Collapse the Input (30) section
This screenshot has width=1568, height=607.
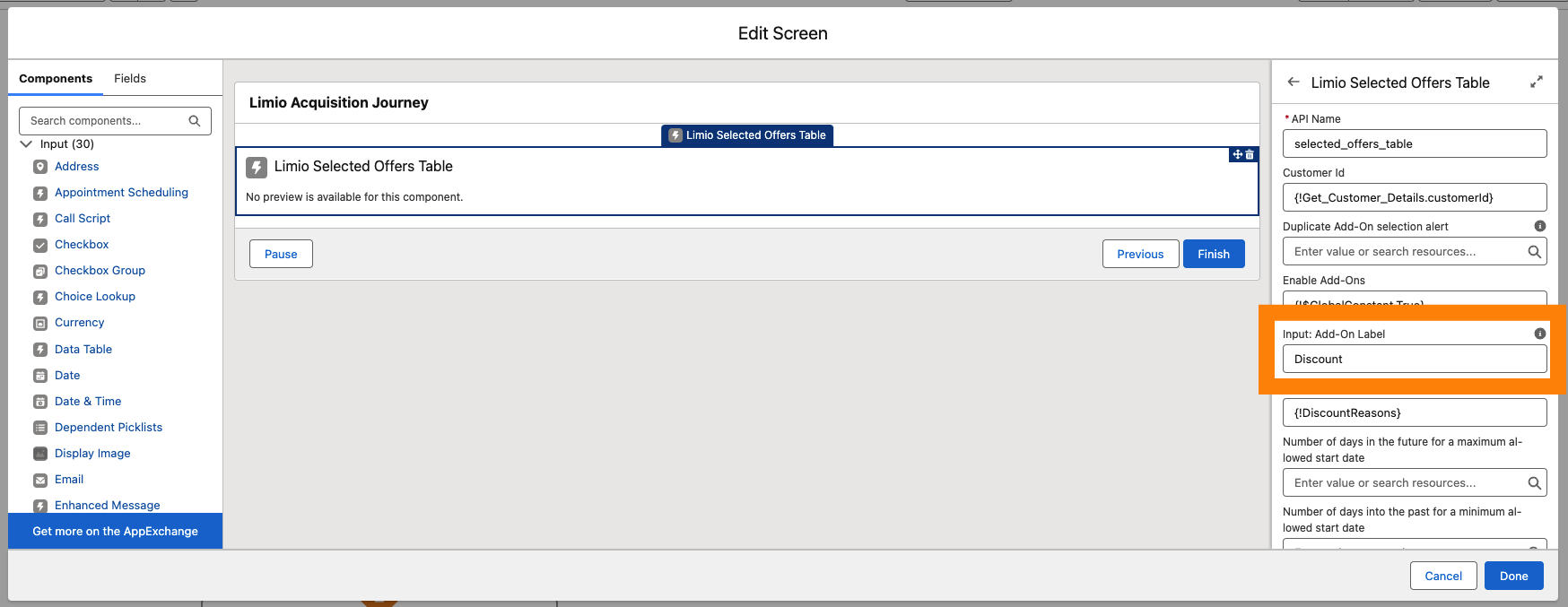(26, 143)
